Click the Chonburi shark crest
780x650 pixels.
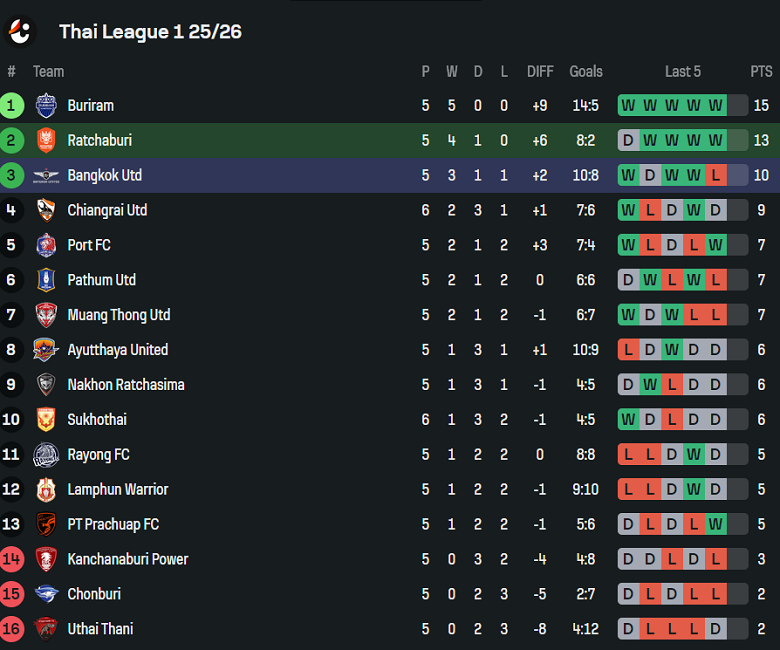point(46,594)
